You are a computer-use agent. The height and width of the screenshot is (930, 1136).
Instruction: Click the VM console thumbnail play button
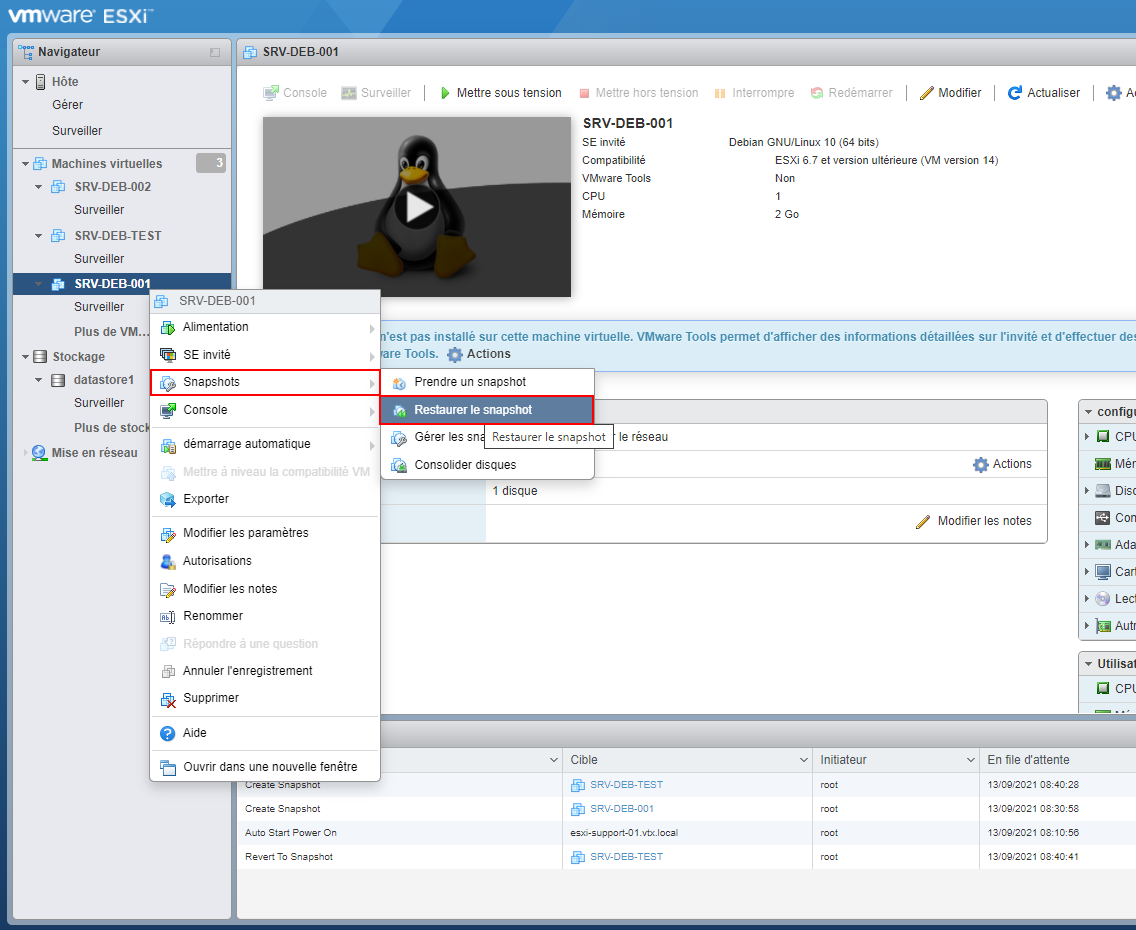(417, 207)
